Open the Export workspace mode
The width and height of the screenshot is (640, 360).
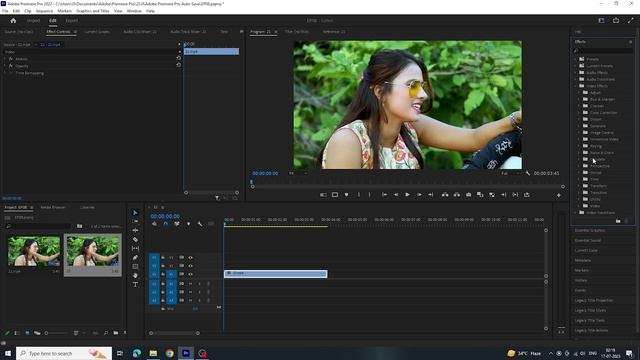tap(71, 20)
